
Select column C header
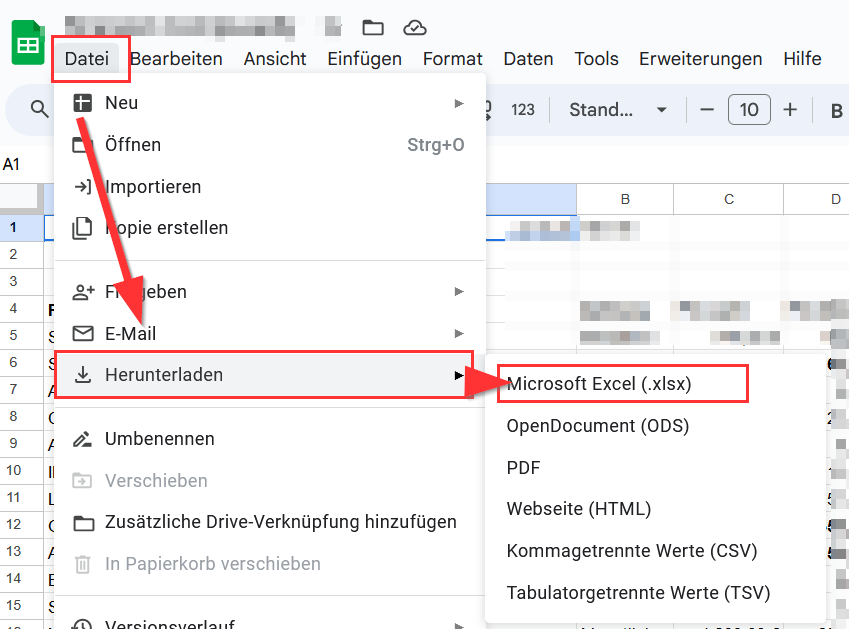coord(729,200)
